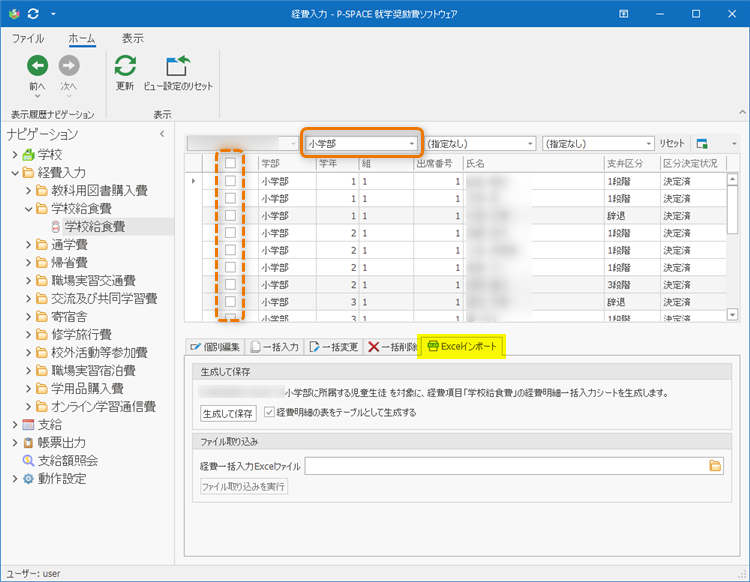Image resolution: width=750 pixels, height=582 pixels.
Task: Collapse the ribbon with the chevron arrow
Action: coord(742,112)
